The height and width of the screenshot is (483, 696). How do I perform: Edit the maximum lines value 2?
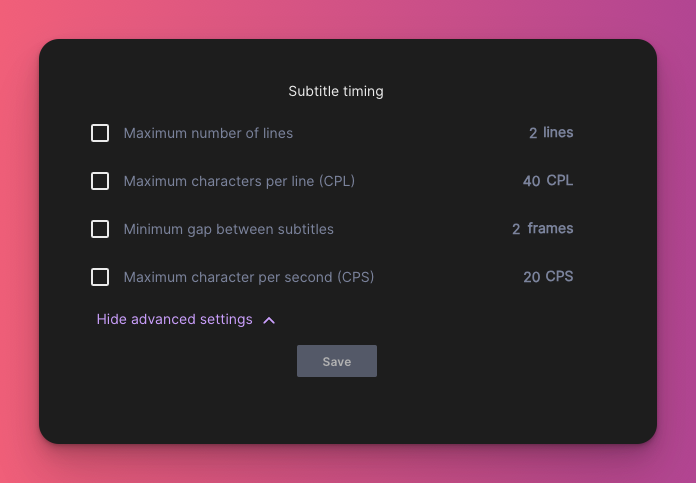pyautogui.click(x=533, y=133)
